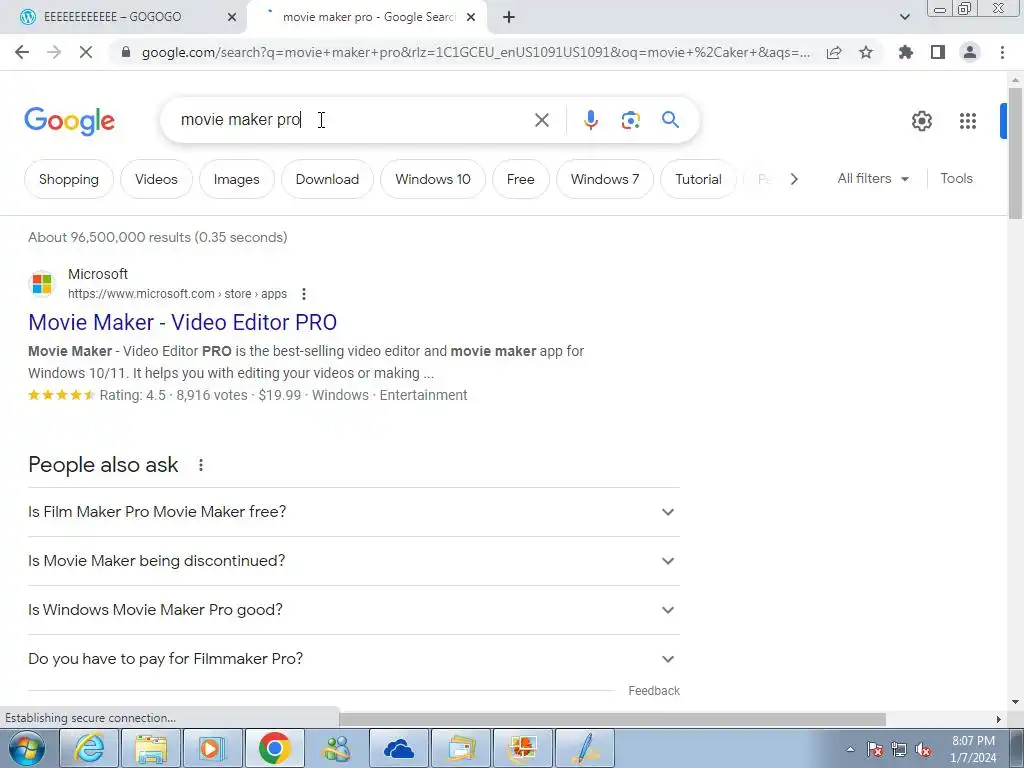Open Windows Start button
This screenshot has height=768, width=1024.
(x=27, y=748)
